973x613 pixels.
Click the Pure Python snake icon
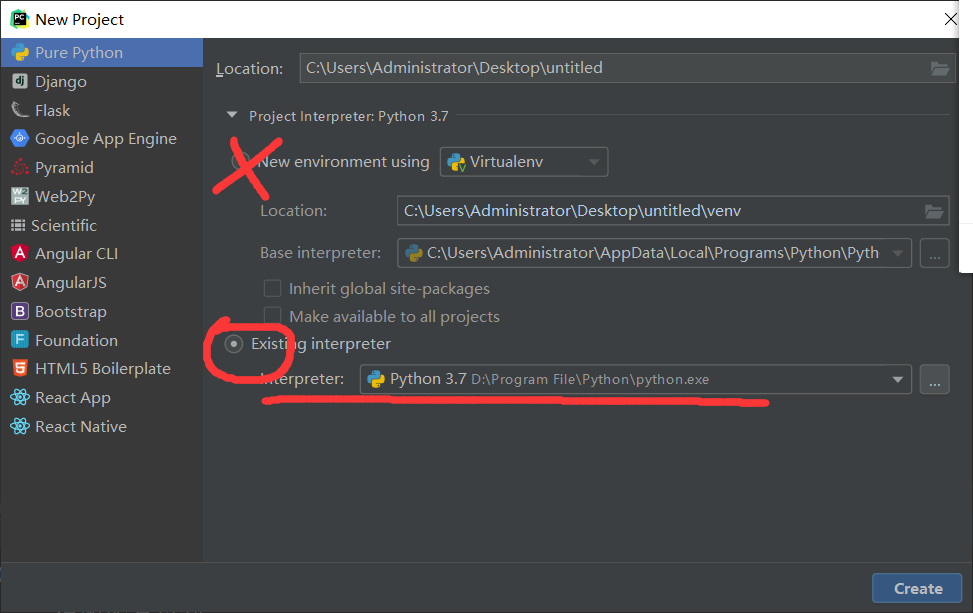tap(20, 53)
